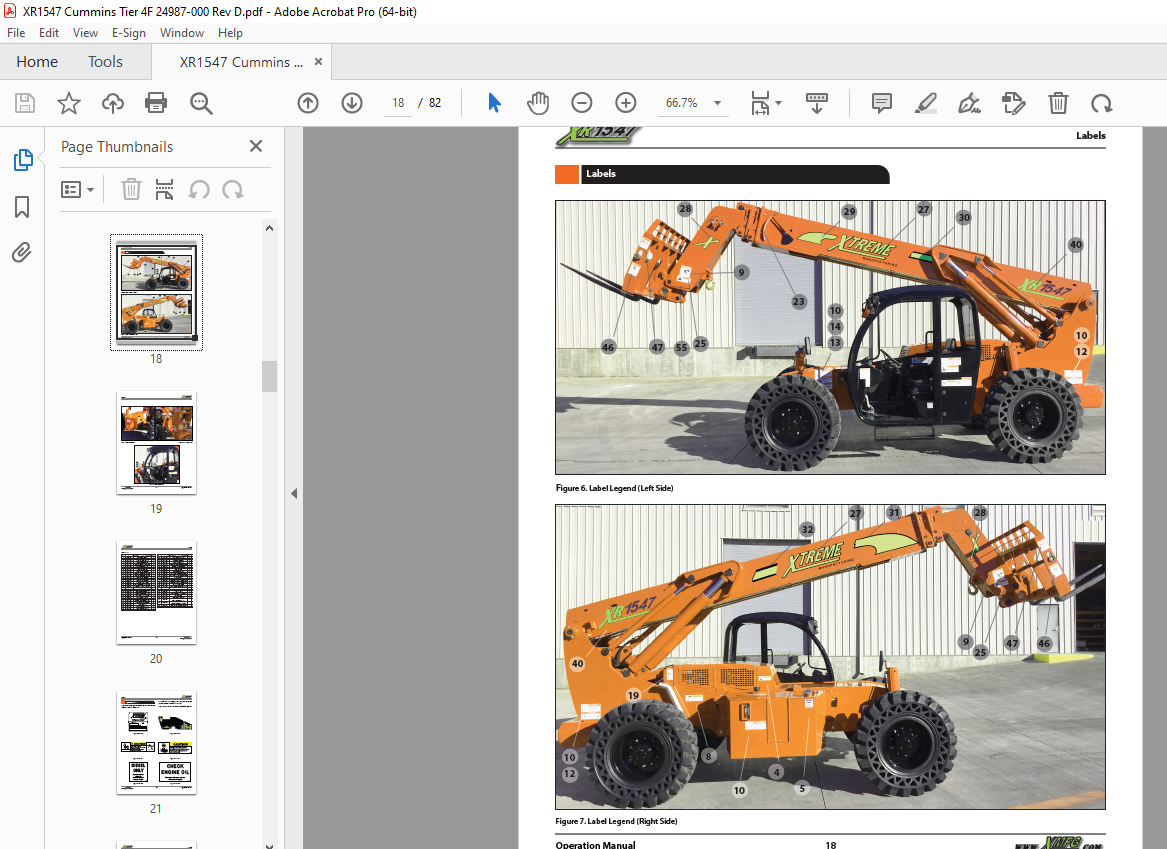Click the 'Labels' black section heading
This screenshot has height=849, width=1167.
[733, 173]
